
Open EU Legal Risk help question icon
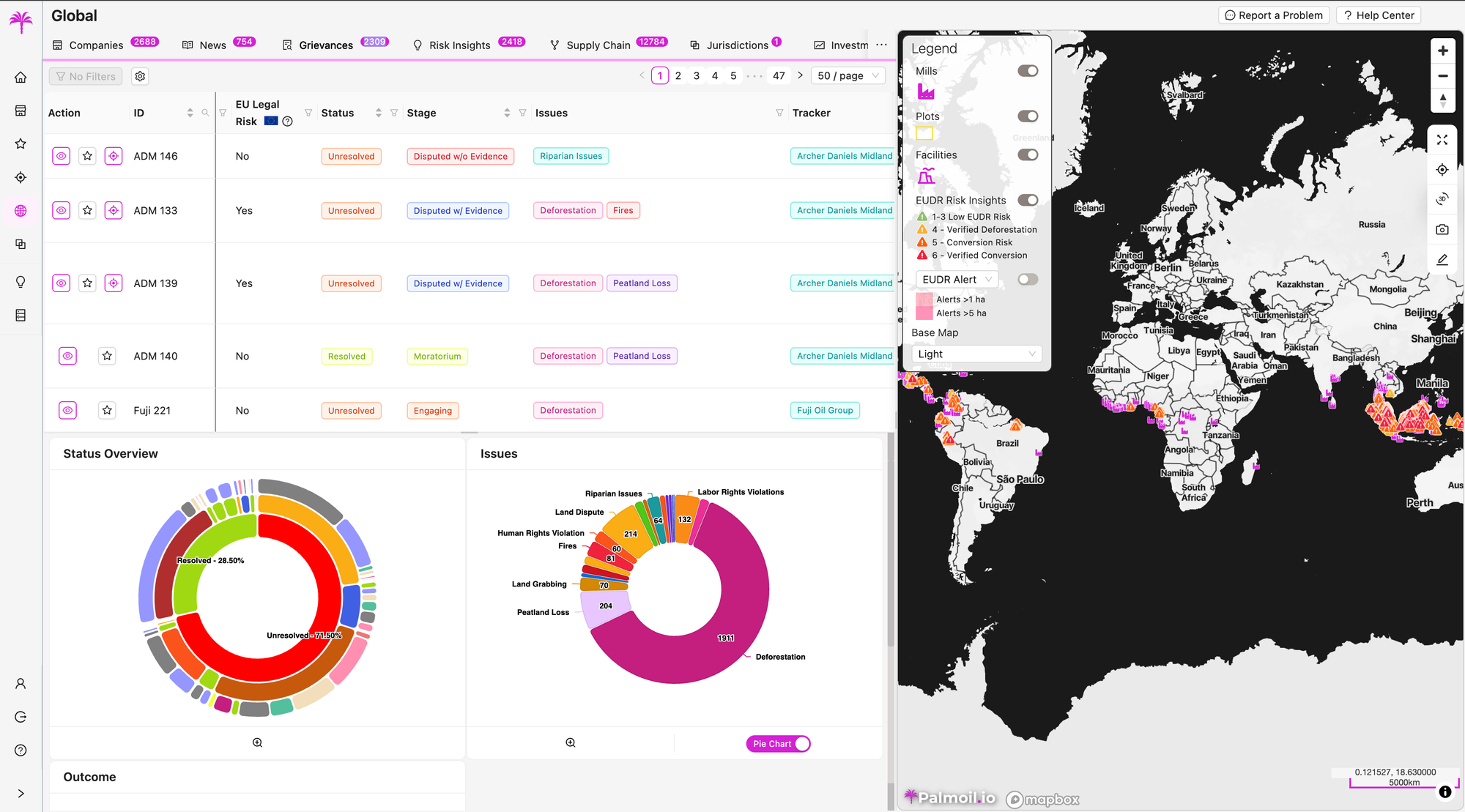click(x=288, y=122)
